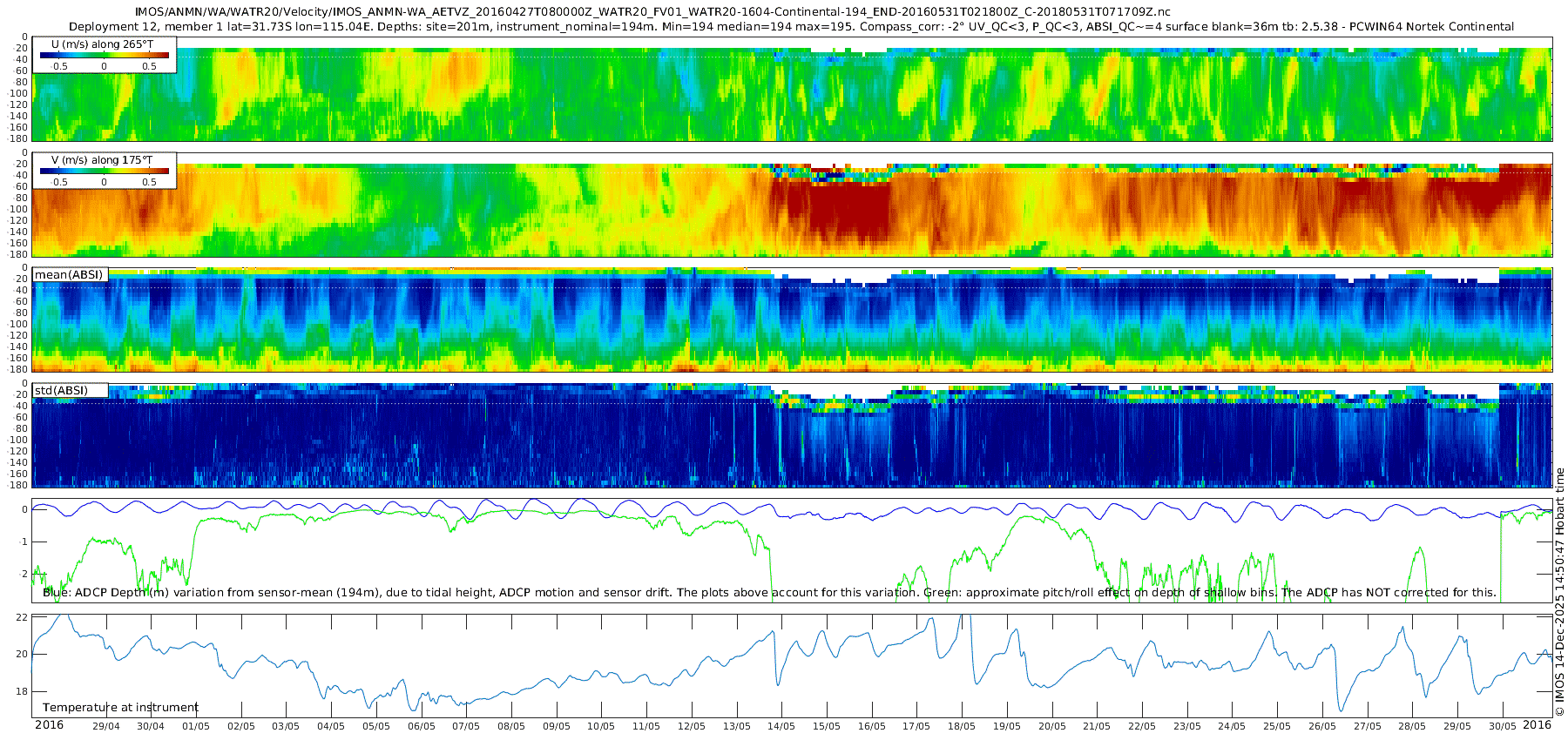Screen dimensions: 1568x740
Task: Click the 06/05 date tick label
Action: 422,727
